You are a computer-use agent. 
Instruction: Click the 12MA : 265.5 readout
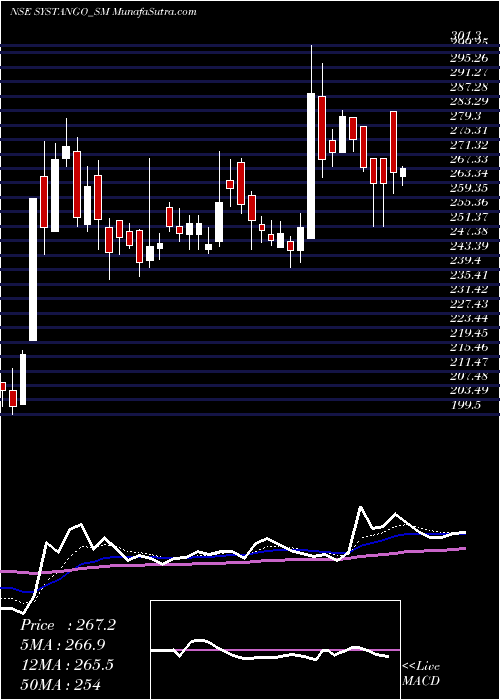pyautogui.click(x=67, y=664)
